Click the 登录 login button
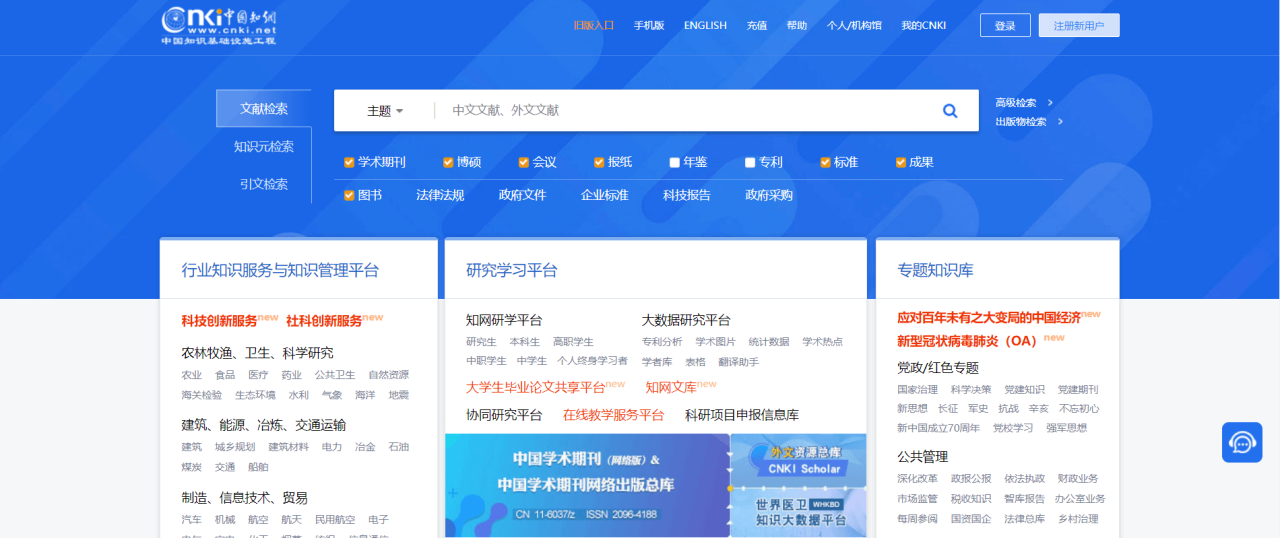The image size is (1280, 538). click(x=1005, y=26)
